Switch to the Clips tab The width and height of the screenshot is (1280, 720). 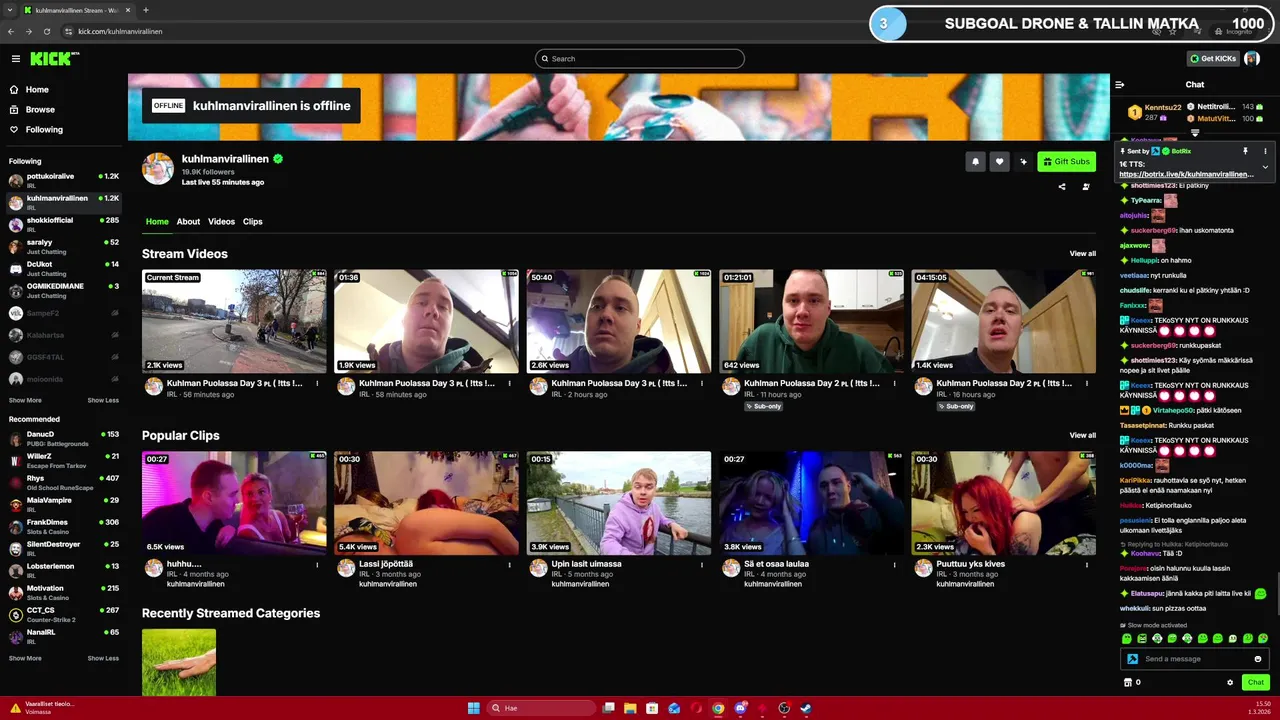(253, 221)
